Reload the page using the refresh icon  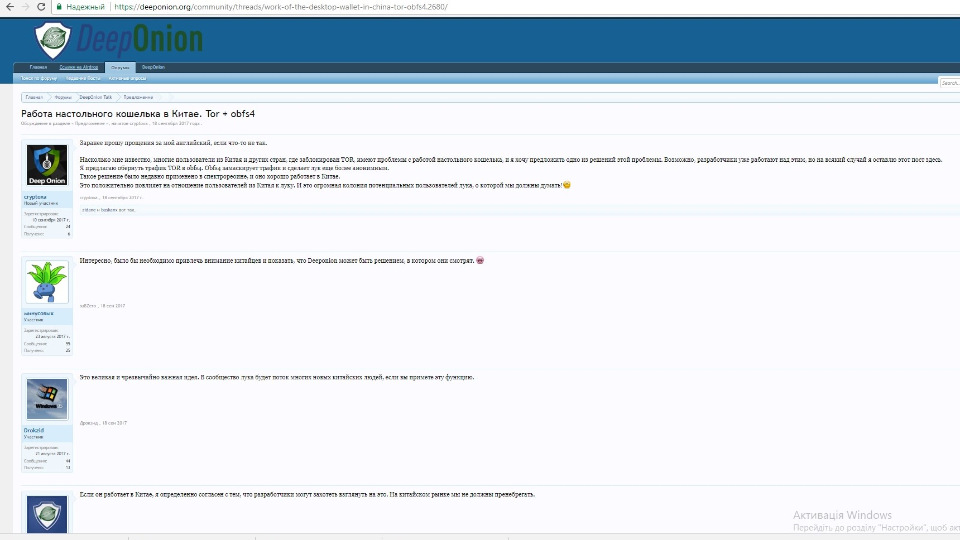[41, 6]
